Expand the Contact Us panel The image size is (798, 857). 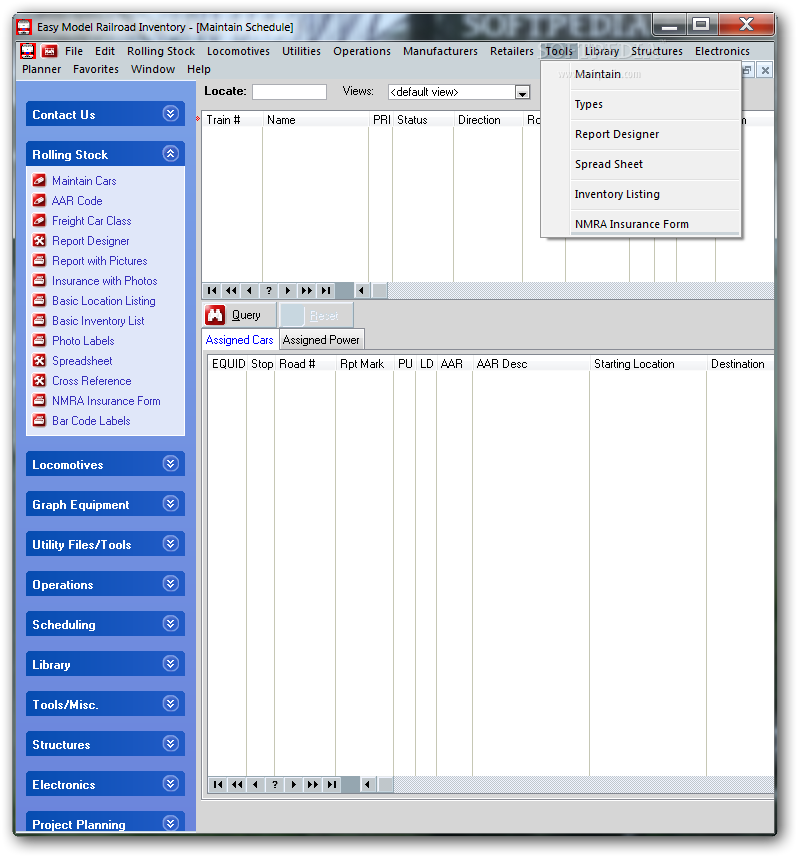coord(171,114)
